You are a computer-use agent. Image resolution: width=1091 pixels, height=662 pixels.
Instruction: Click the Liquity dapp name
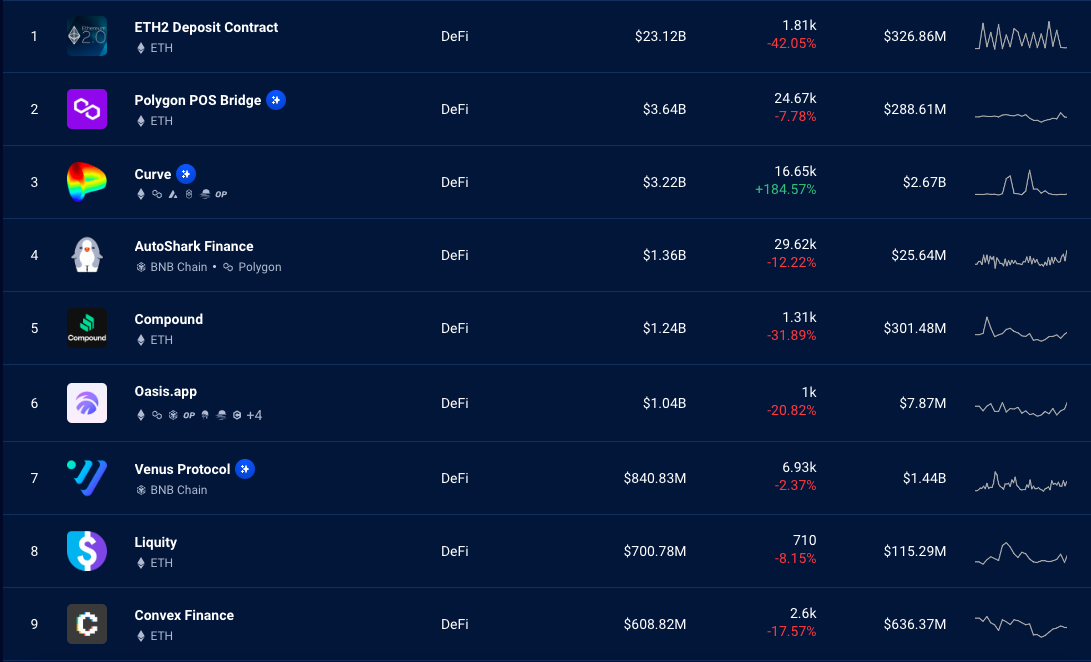click(155, 542)
